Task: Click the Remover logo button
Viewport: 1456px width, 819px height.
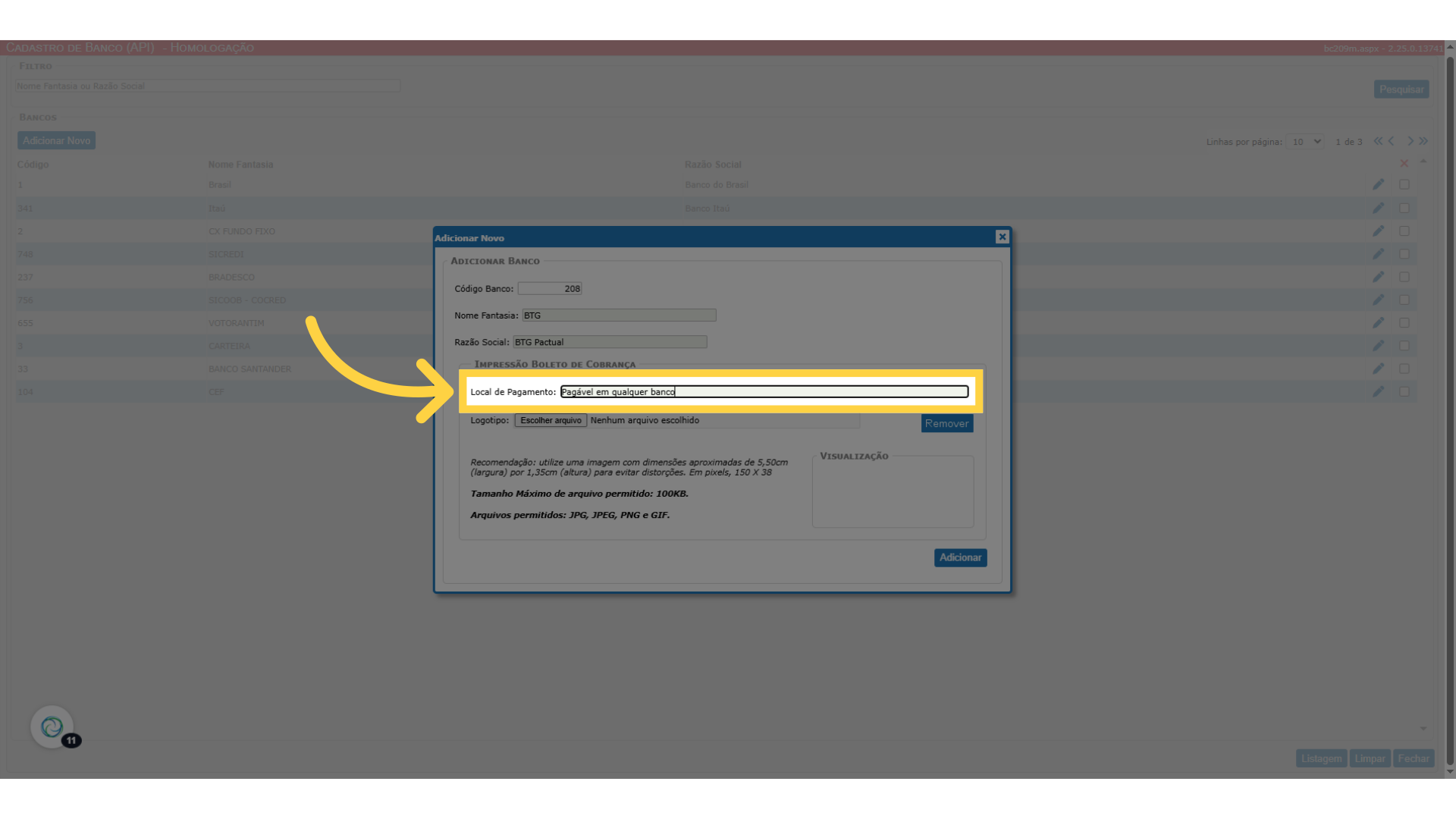Action: tap(946, 423)
